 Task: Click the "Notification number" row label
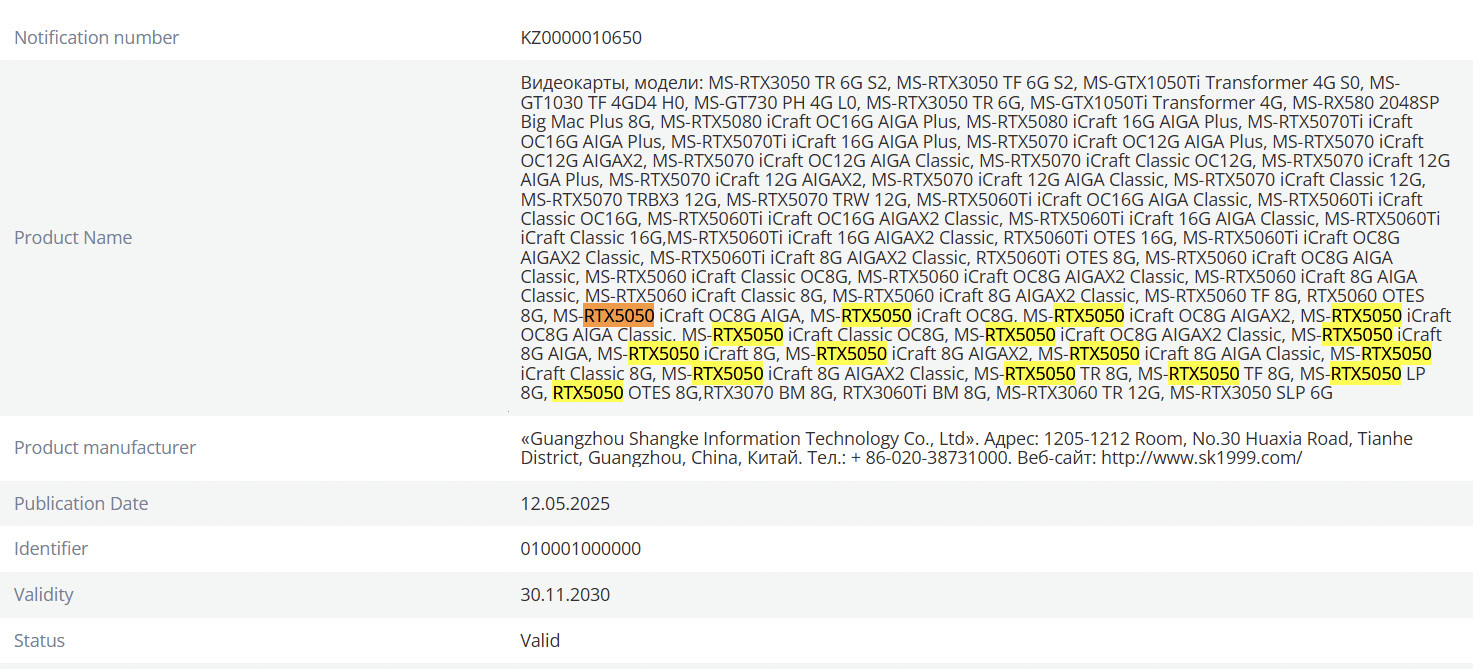(96, 38)
